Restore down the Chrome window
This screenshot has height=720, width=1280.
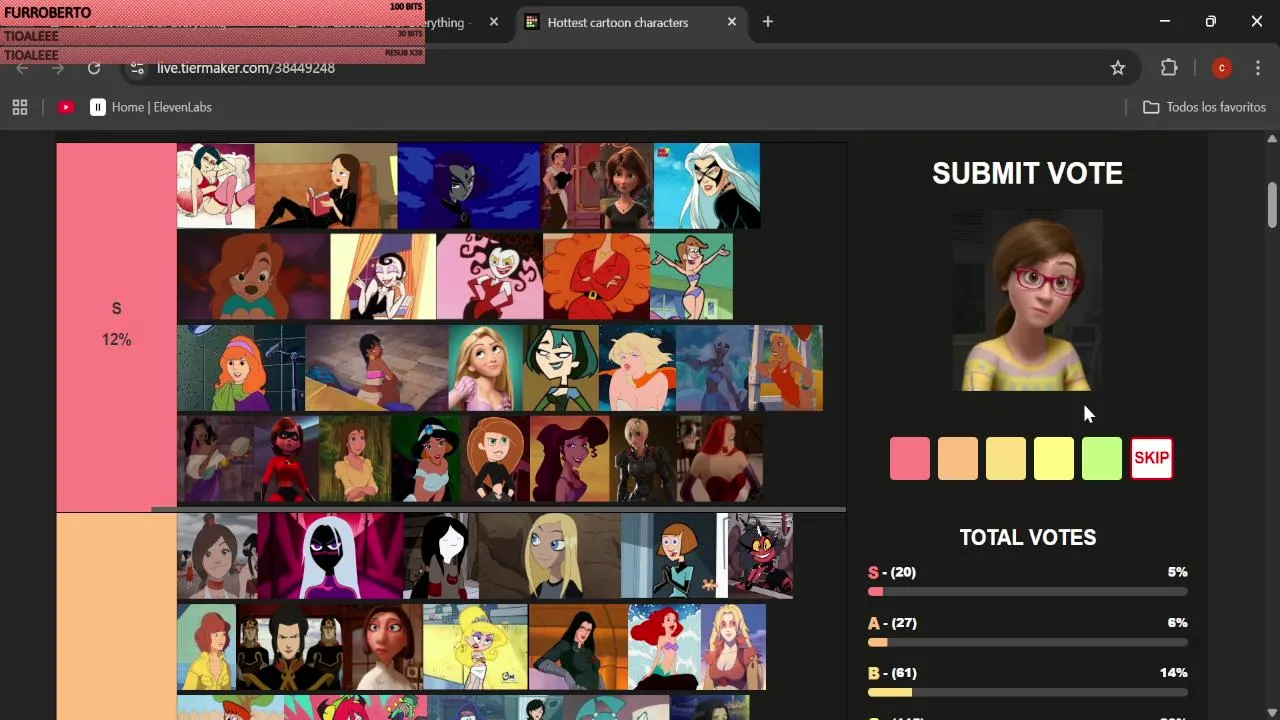(x=1211, y=21)
